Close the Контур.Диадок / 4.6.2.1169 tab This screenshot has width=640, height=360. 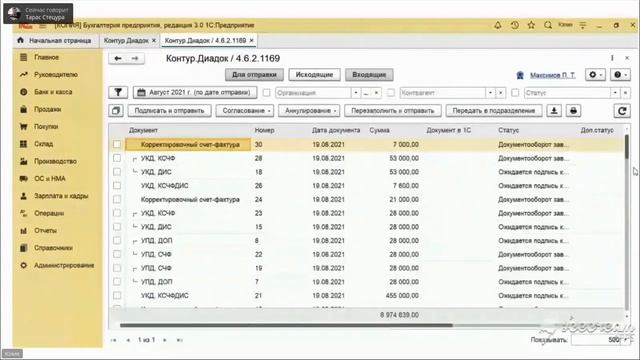coord(251,40)
